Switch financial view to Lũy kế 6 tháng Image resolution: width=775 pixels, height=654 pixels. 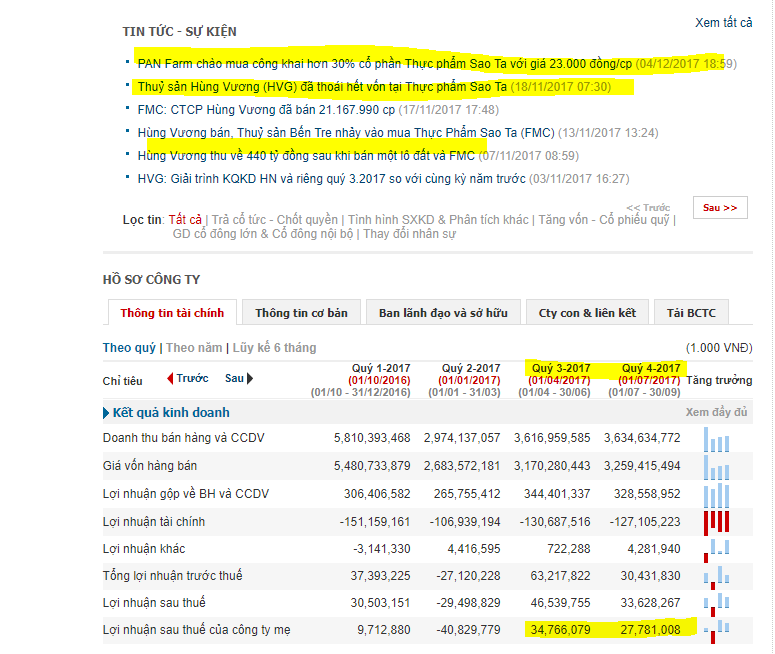pos(274,348)
